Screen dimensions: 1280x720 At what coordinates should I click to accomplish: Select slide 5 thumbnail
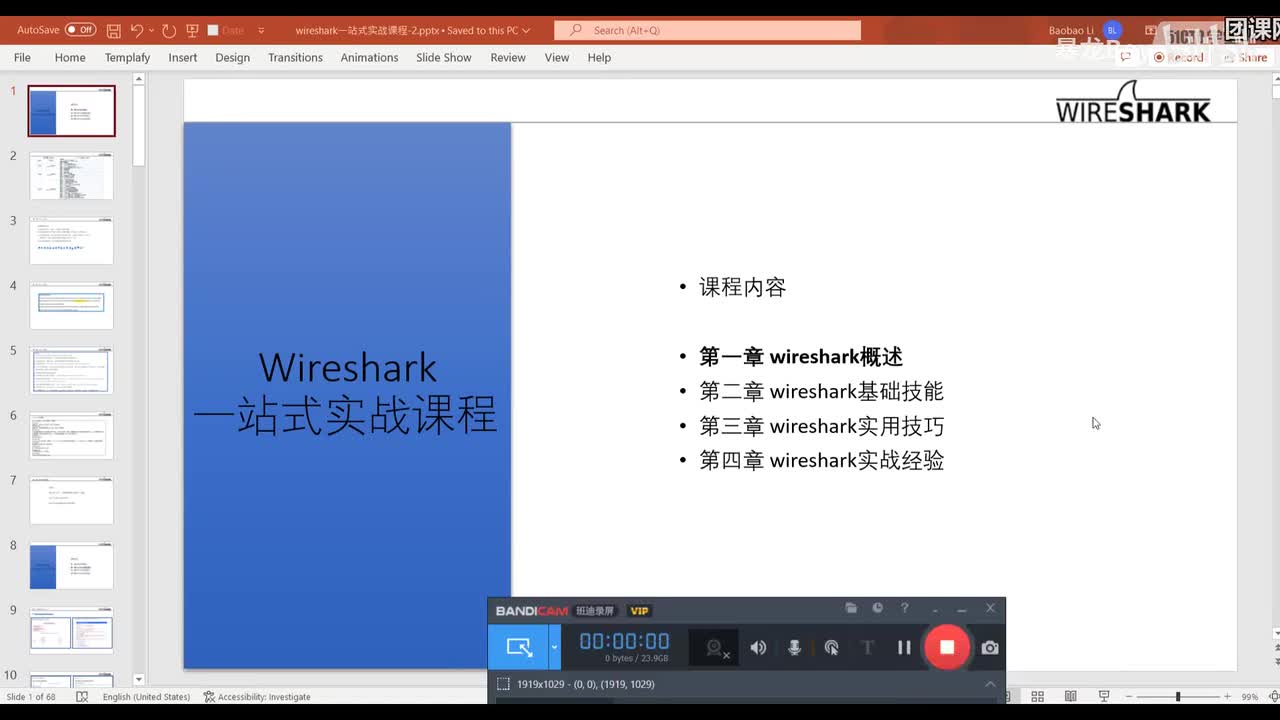tap(71, 371)
